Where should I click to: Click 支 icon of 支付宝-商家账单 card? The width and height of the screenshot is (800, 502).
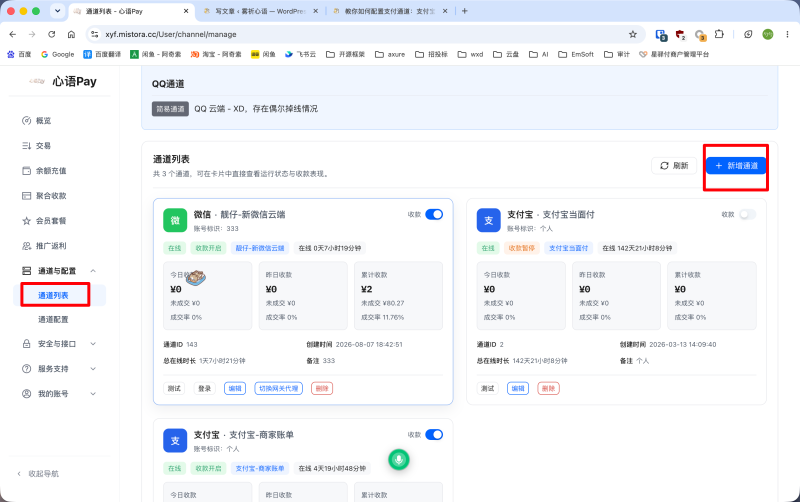click(x=175, y=441)
